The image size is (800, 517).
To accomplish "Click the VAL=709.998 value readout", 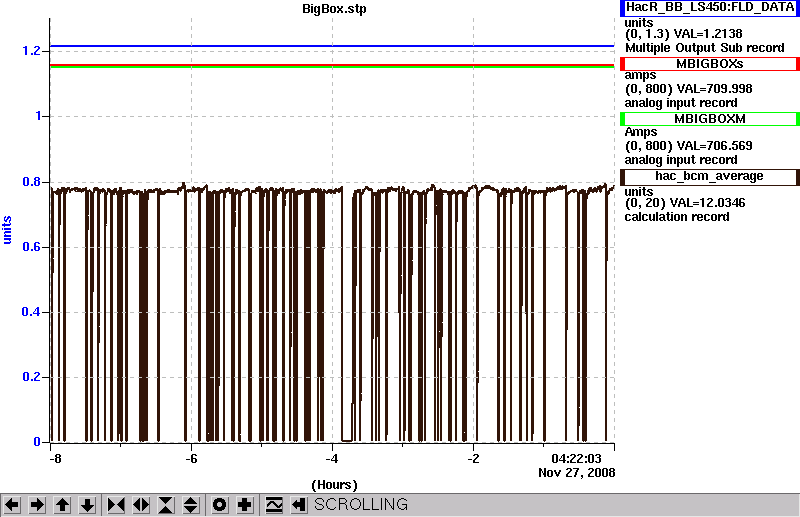I will point(713,89).
